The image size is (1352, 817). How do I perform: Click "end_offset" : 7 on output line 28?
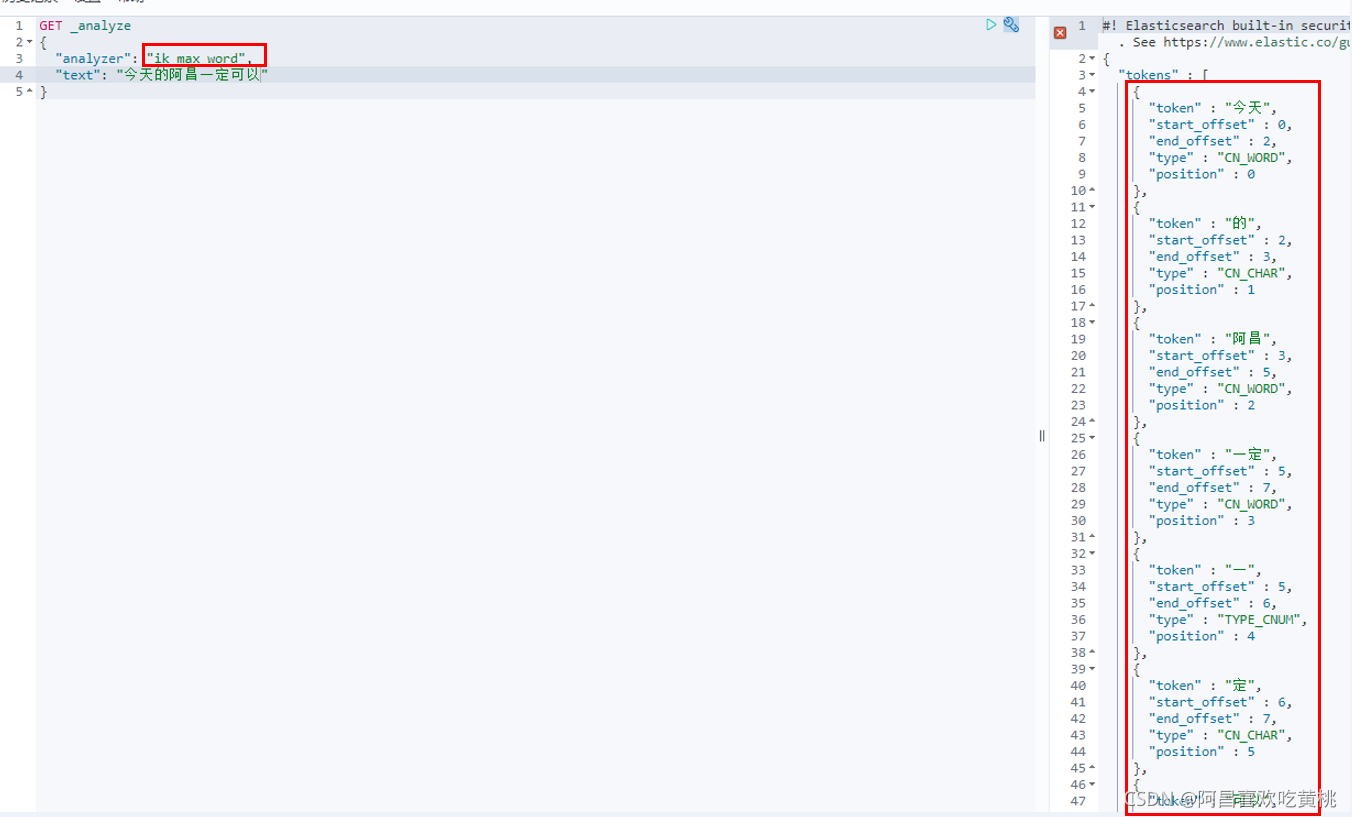[1212, 488]
